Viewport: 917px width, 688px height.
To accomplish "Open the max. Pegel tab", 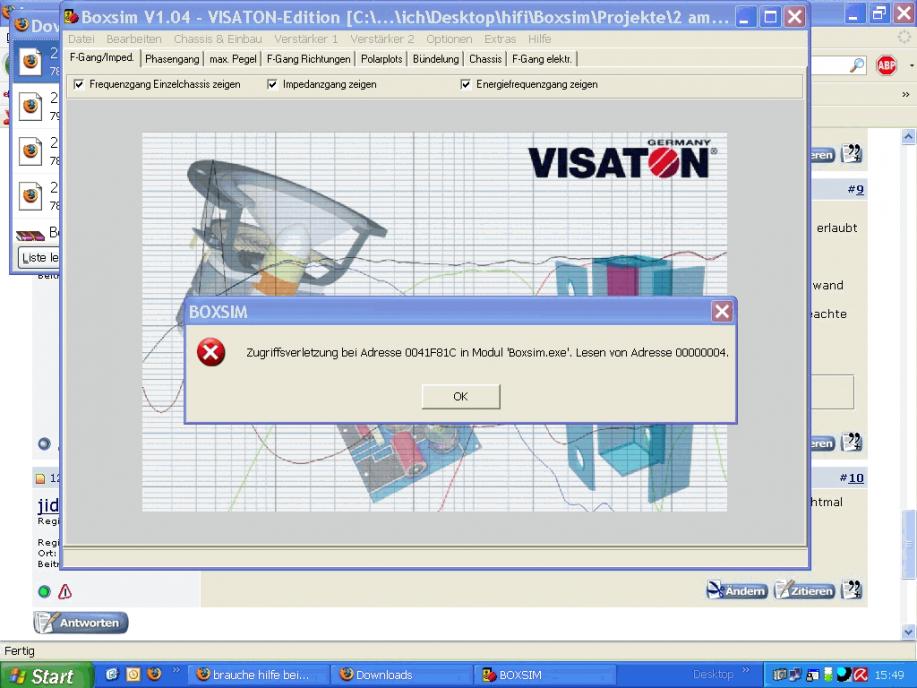I will [232, 59].
